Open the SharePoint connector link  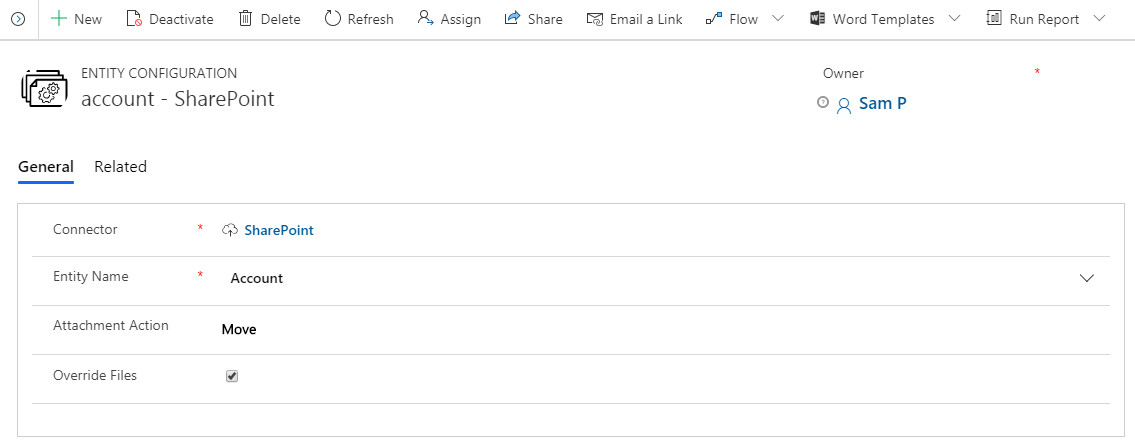click(x=279, y=230)
